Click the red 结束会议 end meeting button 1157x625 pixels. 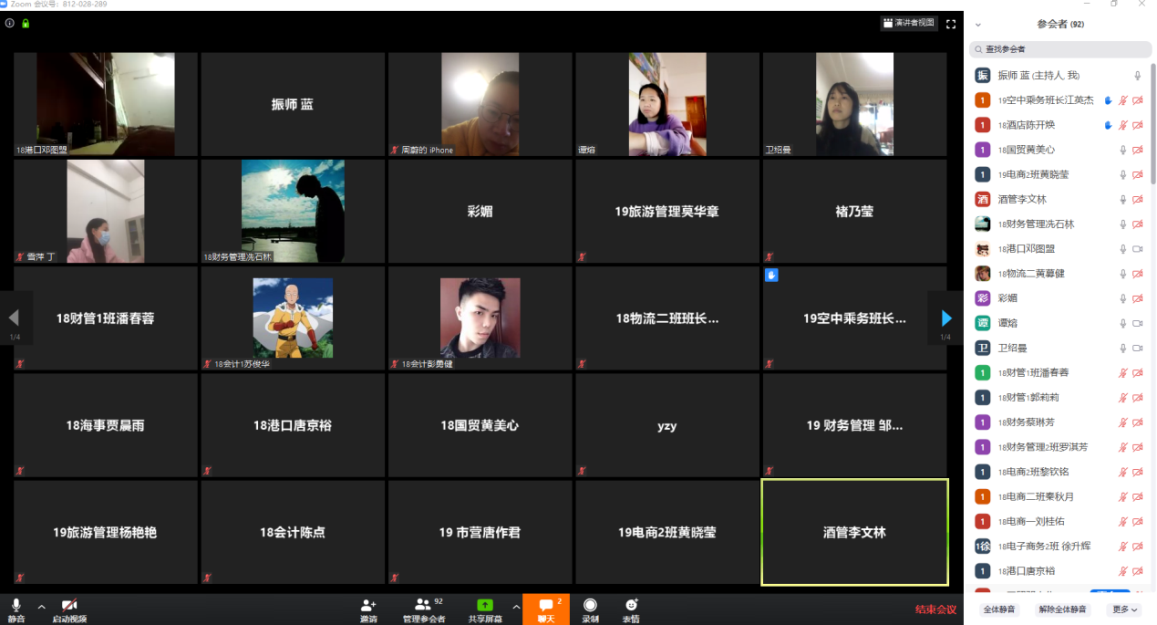coord(935,609)
